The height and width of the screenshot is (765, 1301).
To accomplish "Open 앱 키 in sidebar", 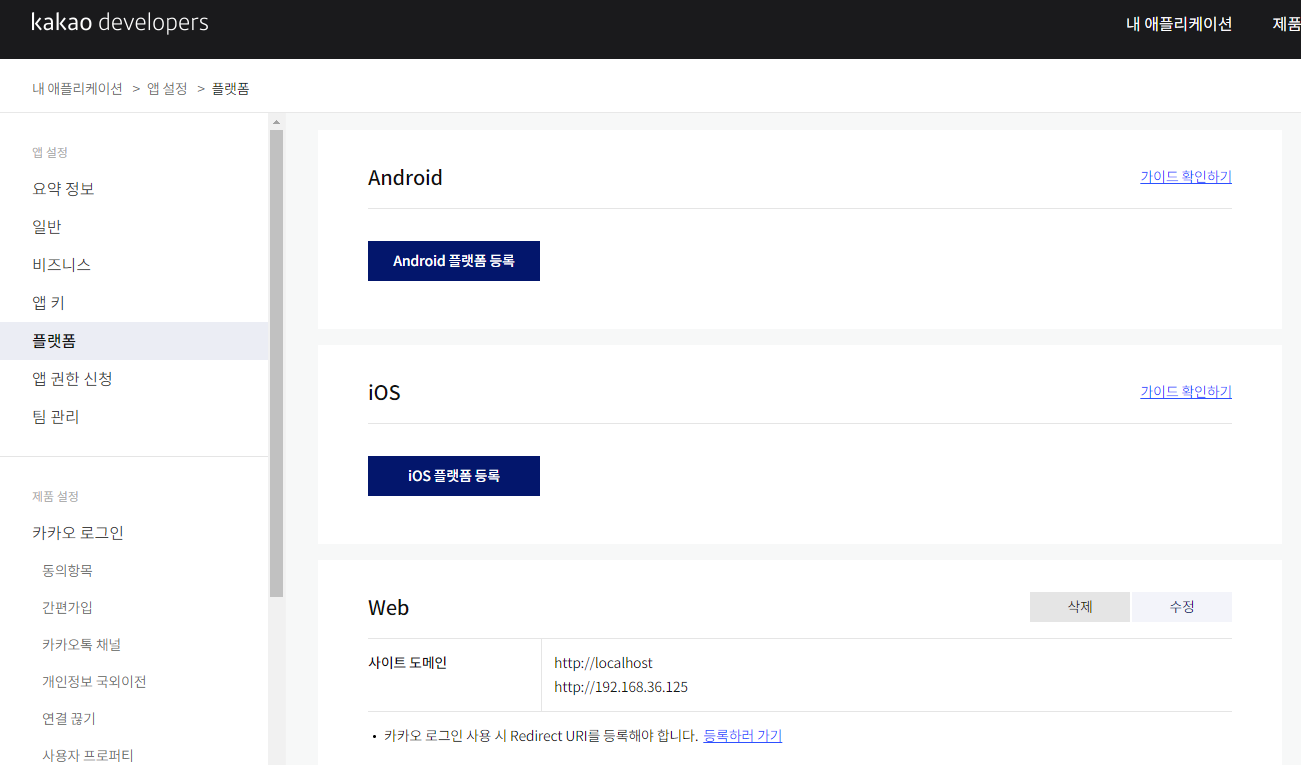I will pyautogui.click(x=48, y=303).
